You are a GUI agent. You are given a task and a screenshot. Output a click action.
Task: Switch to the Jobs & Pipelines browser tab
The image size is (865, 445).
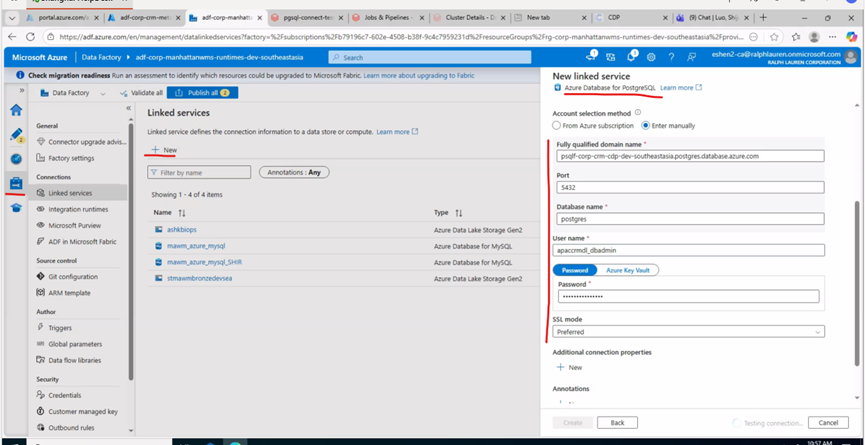[x=389, y=18]
